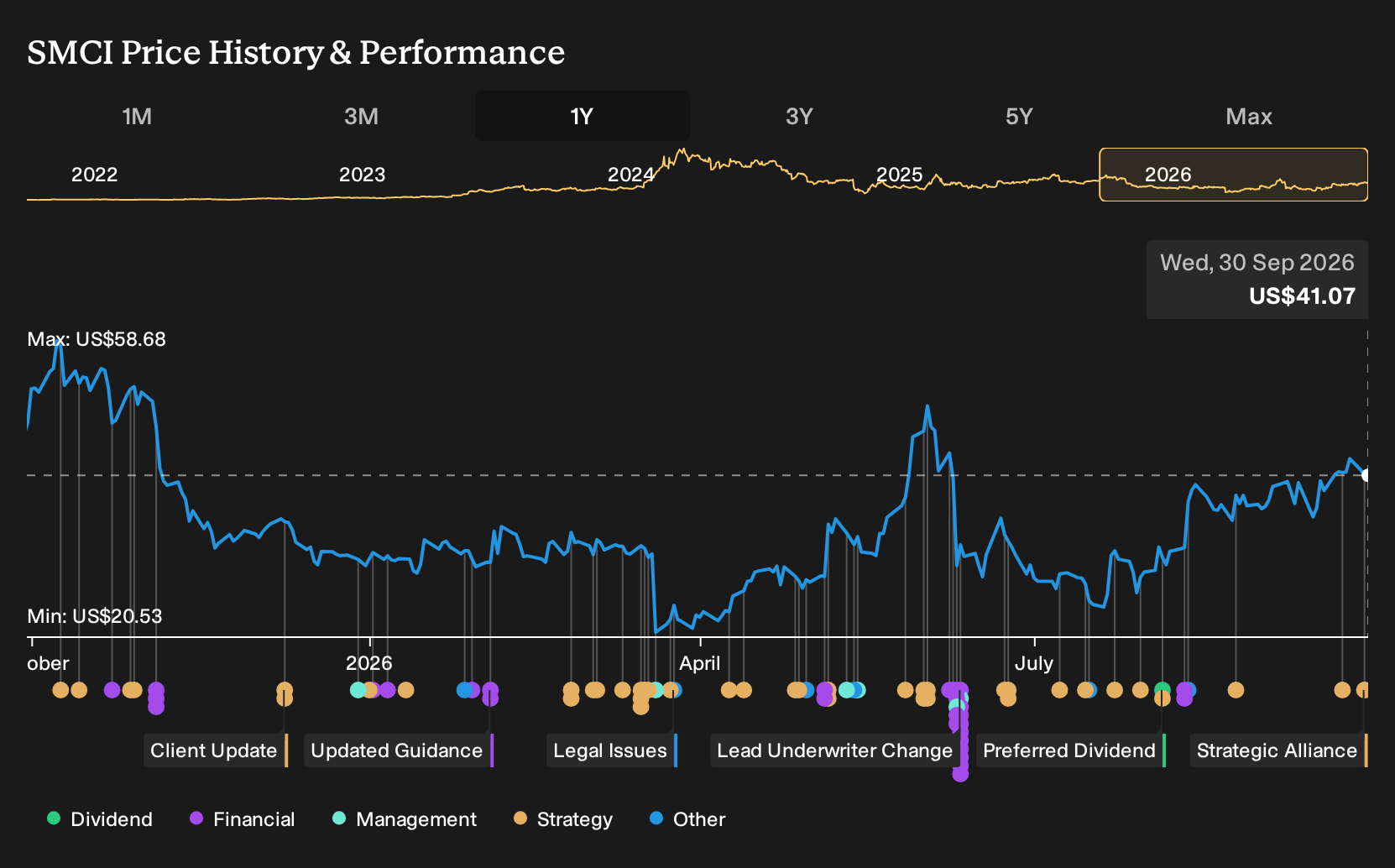Click SMCI Price History & Performance heading
Screen dimensions: 1395x868
[x=295, y=53]
